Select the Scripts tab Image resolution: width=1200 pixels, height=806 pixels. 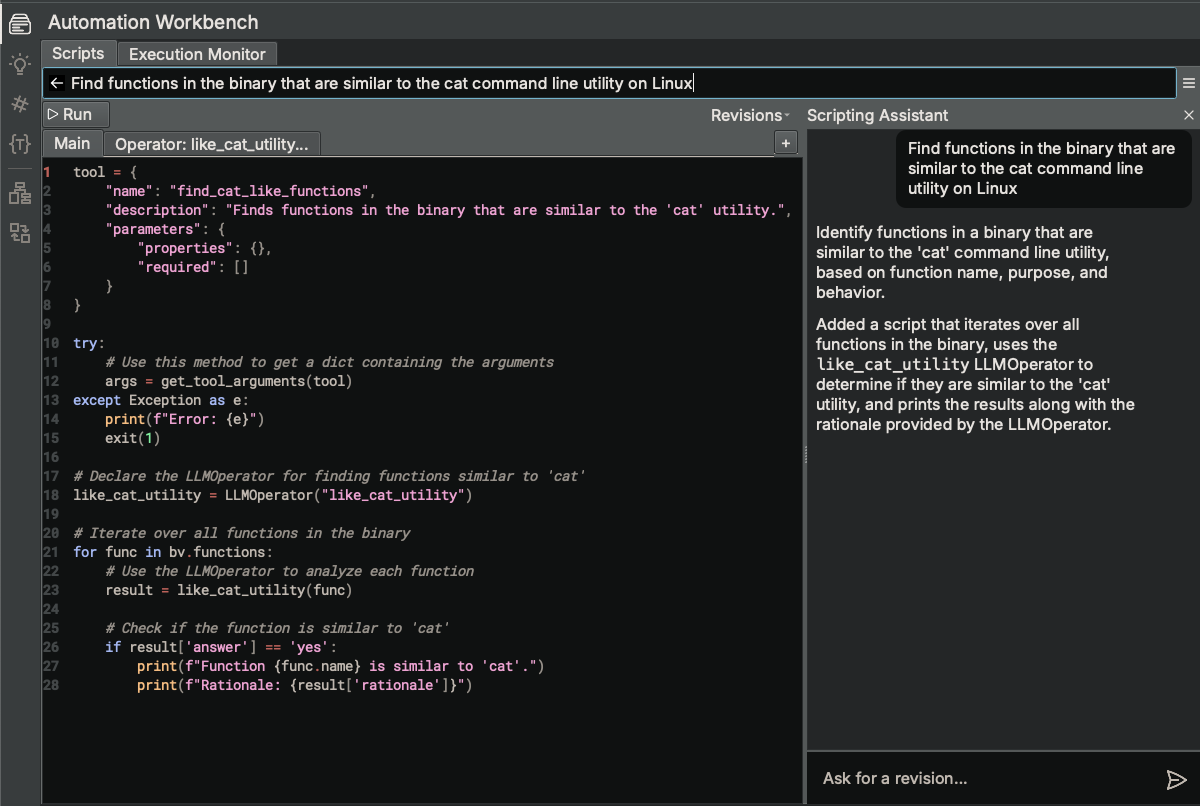click(x=78, y=54)
